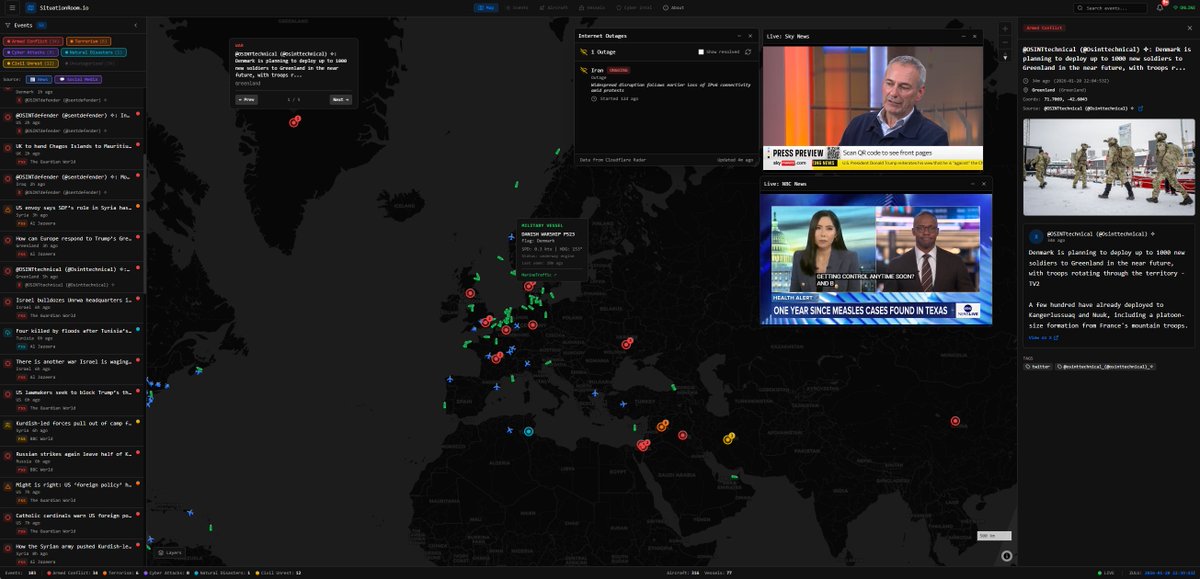Open the Layers control on map
The height and width of the screenshot is (579, 1200).
tap(170, 552)
